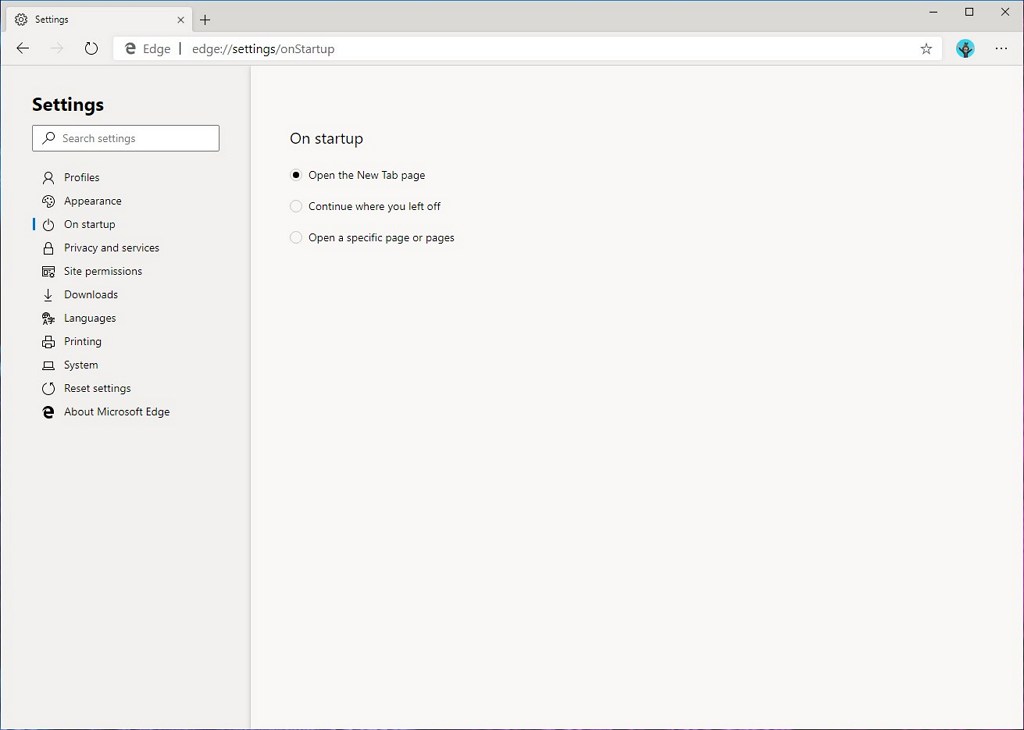Viewport: 1024px width, 730px height.
Task: Open the Profiles settings section
Action: (x=82, y=178)
